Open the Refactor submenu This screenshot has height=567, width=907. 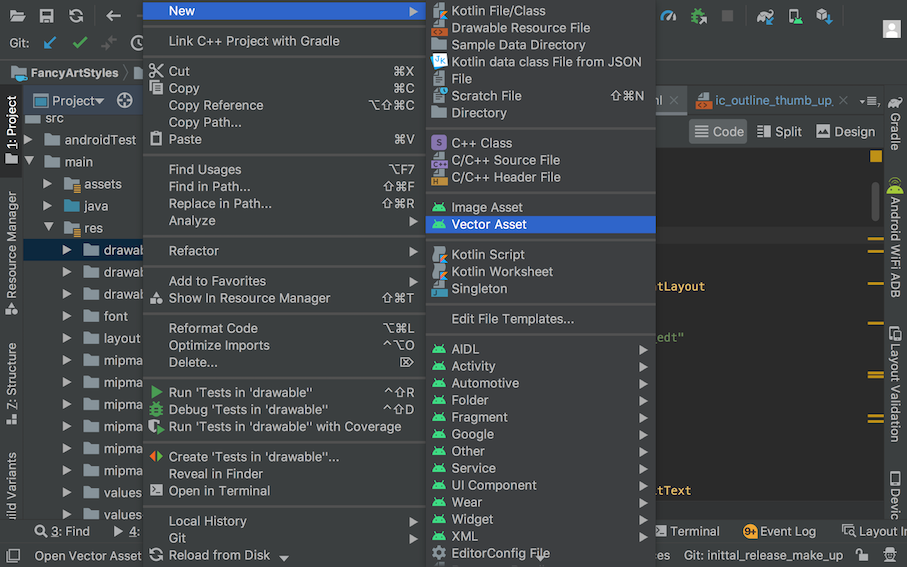pos(284,251)
